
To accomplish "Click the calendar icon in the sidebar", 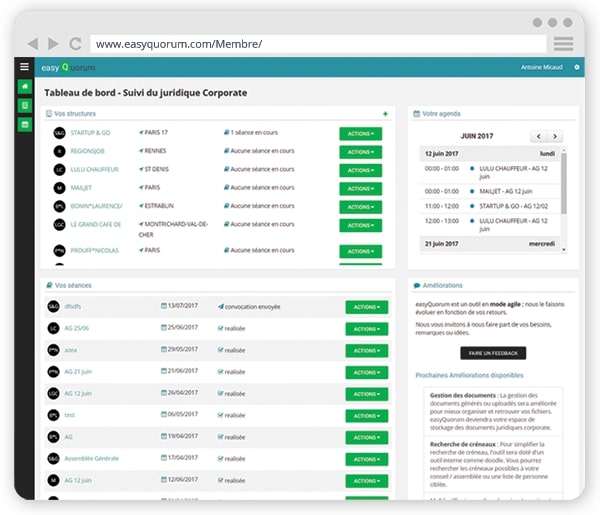I will coord(25,124).
